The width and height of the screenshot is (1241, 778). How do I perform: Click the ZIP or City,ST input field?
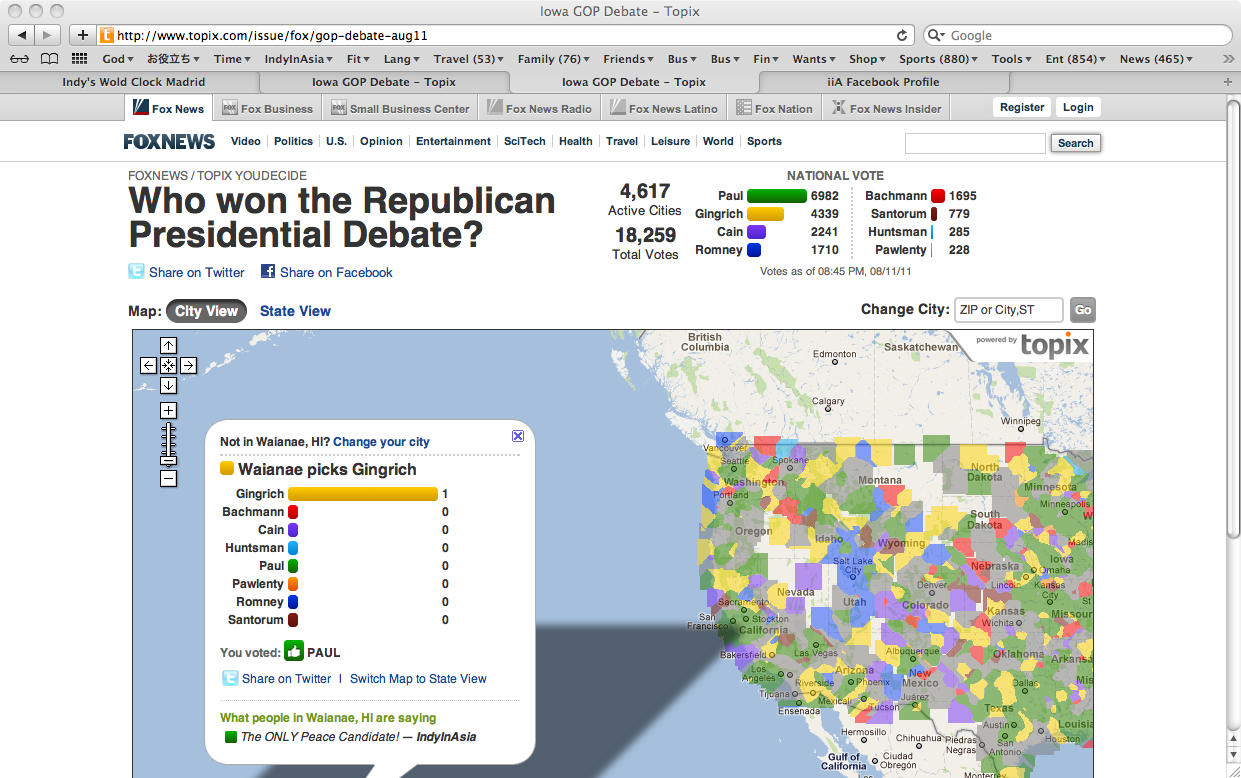[x=1008, y=310]
